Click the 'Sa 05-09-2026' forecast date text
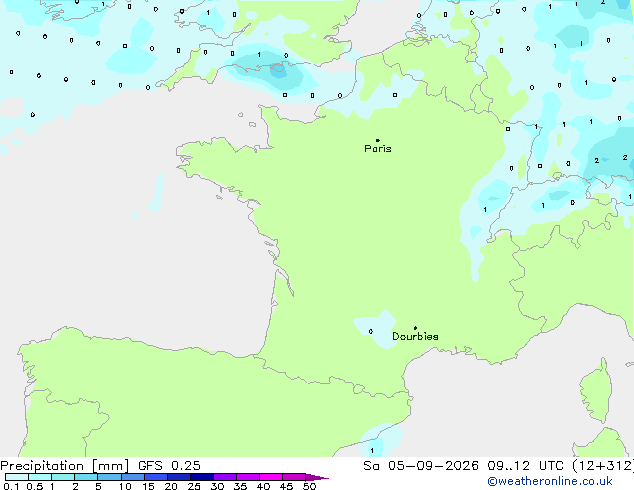634x490 pixels. click(421, 466)
